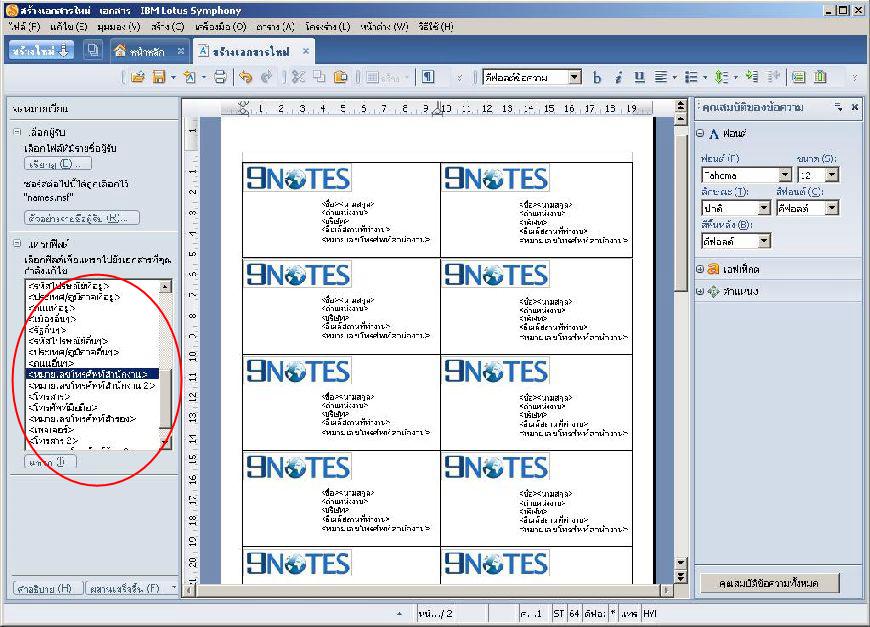Open the แก้ไข (E) Edit menu
The width and height of the screenshot is (870, 627).
pos(69,26)
